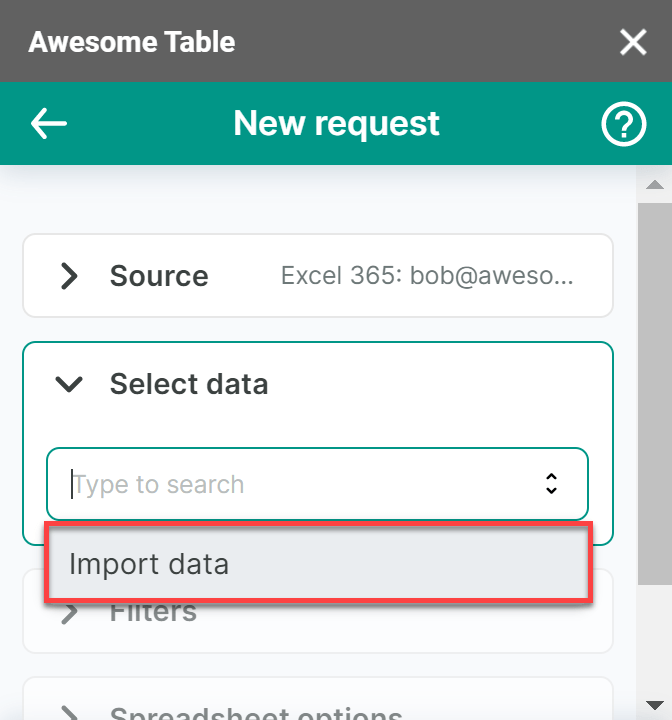The height and width of the screenshot is (720, 672).
Task: Click the Source section title
Action: coord(159,276)
